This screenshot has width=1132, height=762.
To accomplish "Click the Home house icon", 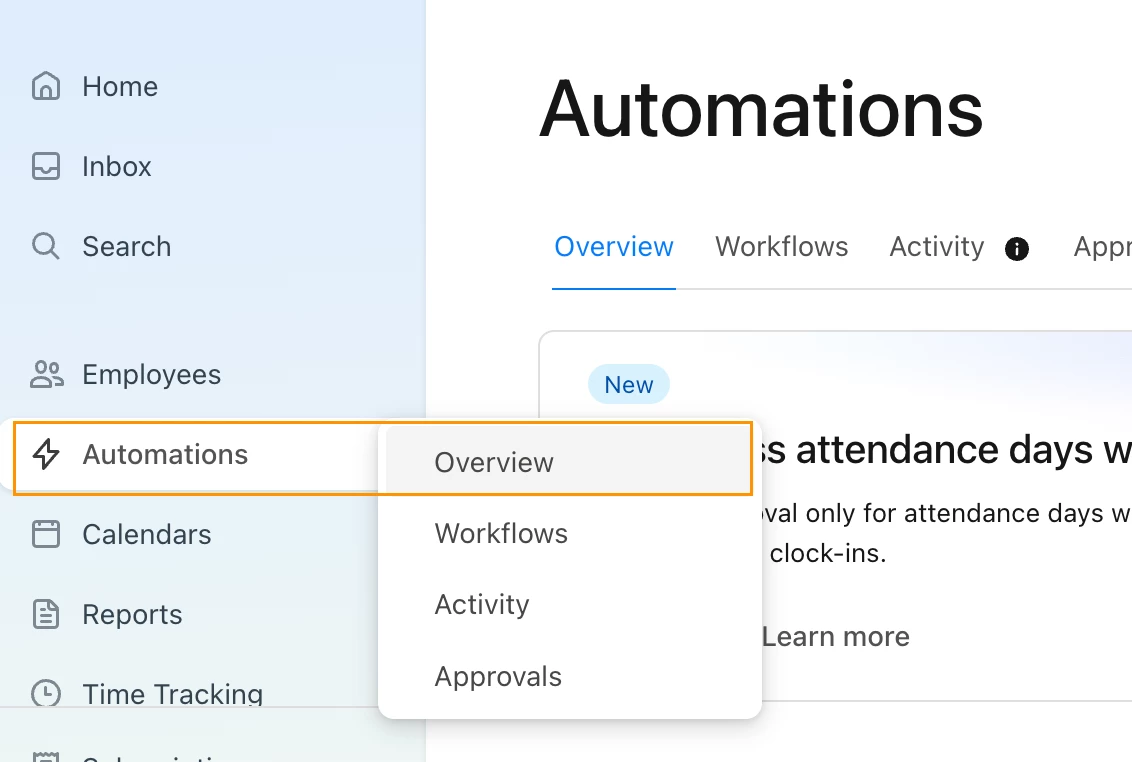I will 45,86.
